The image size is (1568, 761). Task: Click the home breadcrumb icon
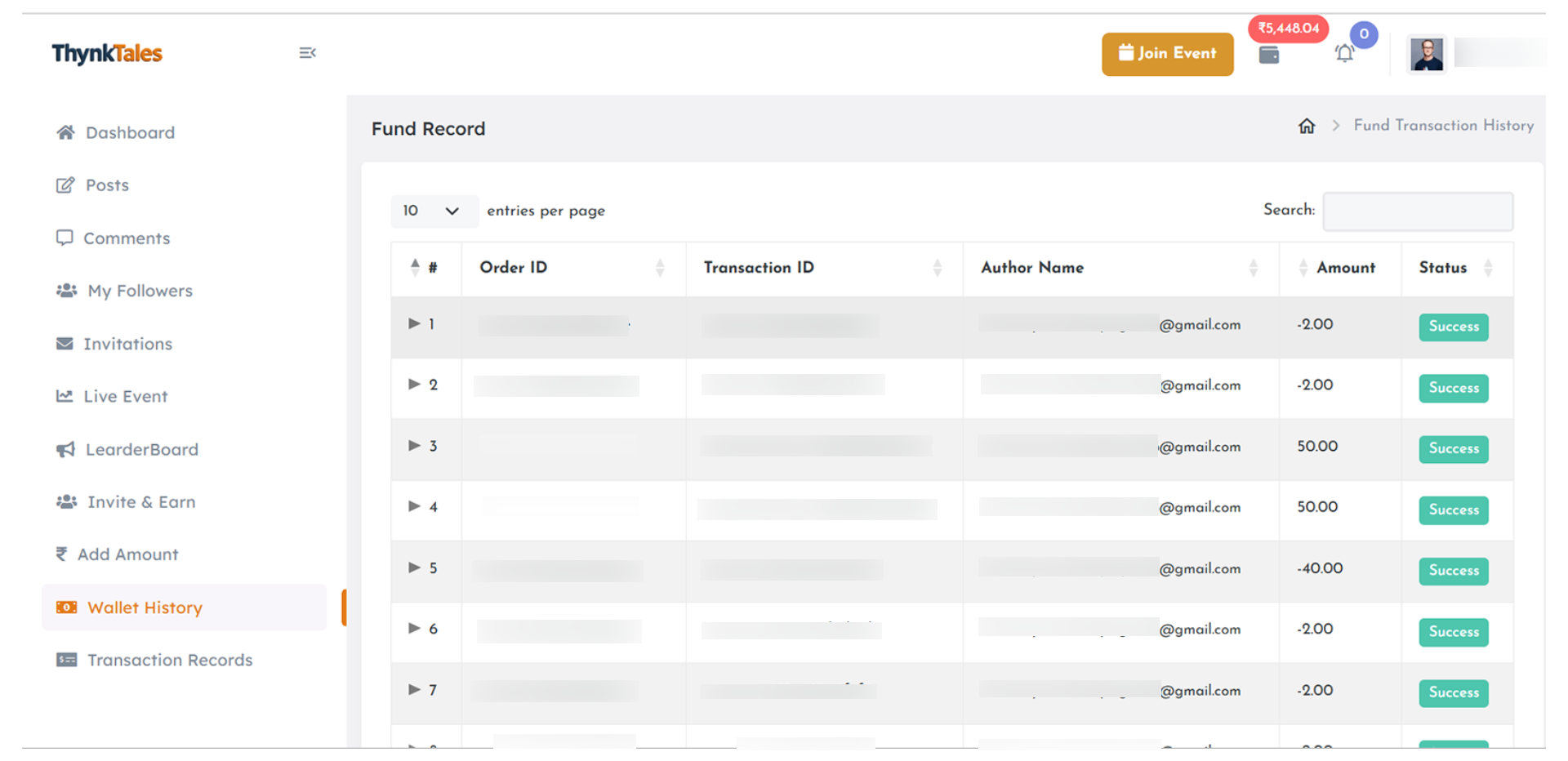[x=1307, y=126]
